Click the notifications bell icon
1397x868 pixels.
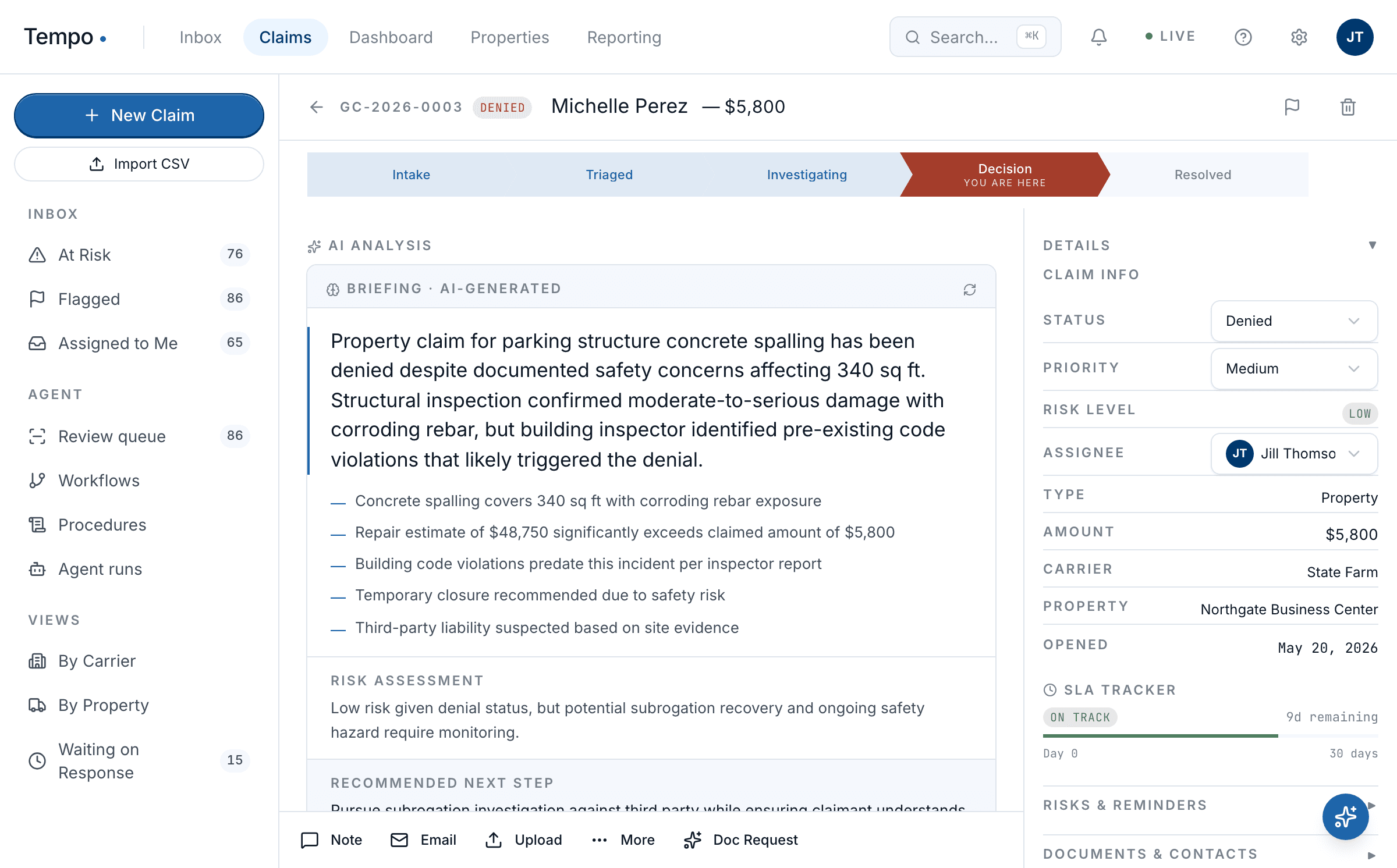tap(1098, 37)
